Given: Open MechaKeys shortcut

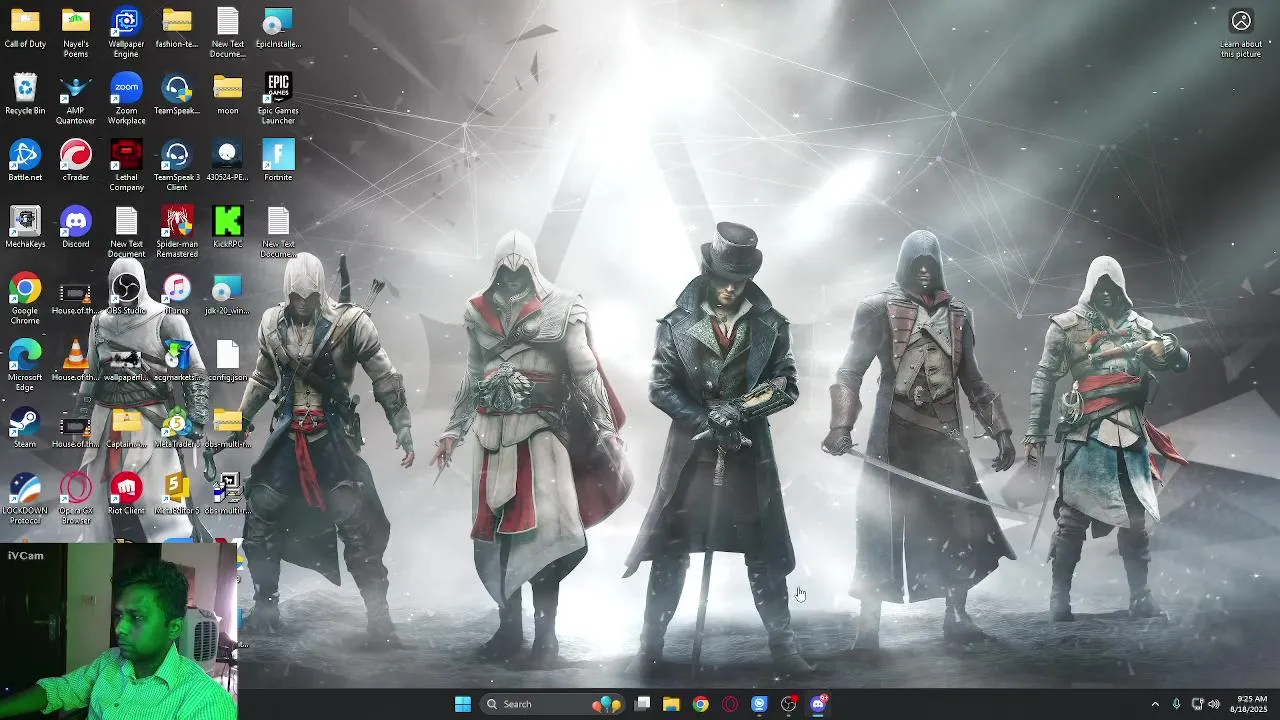Looking at the screenshot, I should pyautogui.click(x=25, y=227).
